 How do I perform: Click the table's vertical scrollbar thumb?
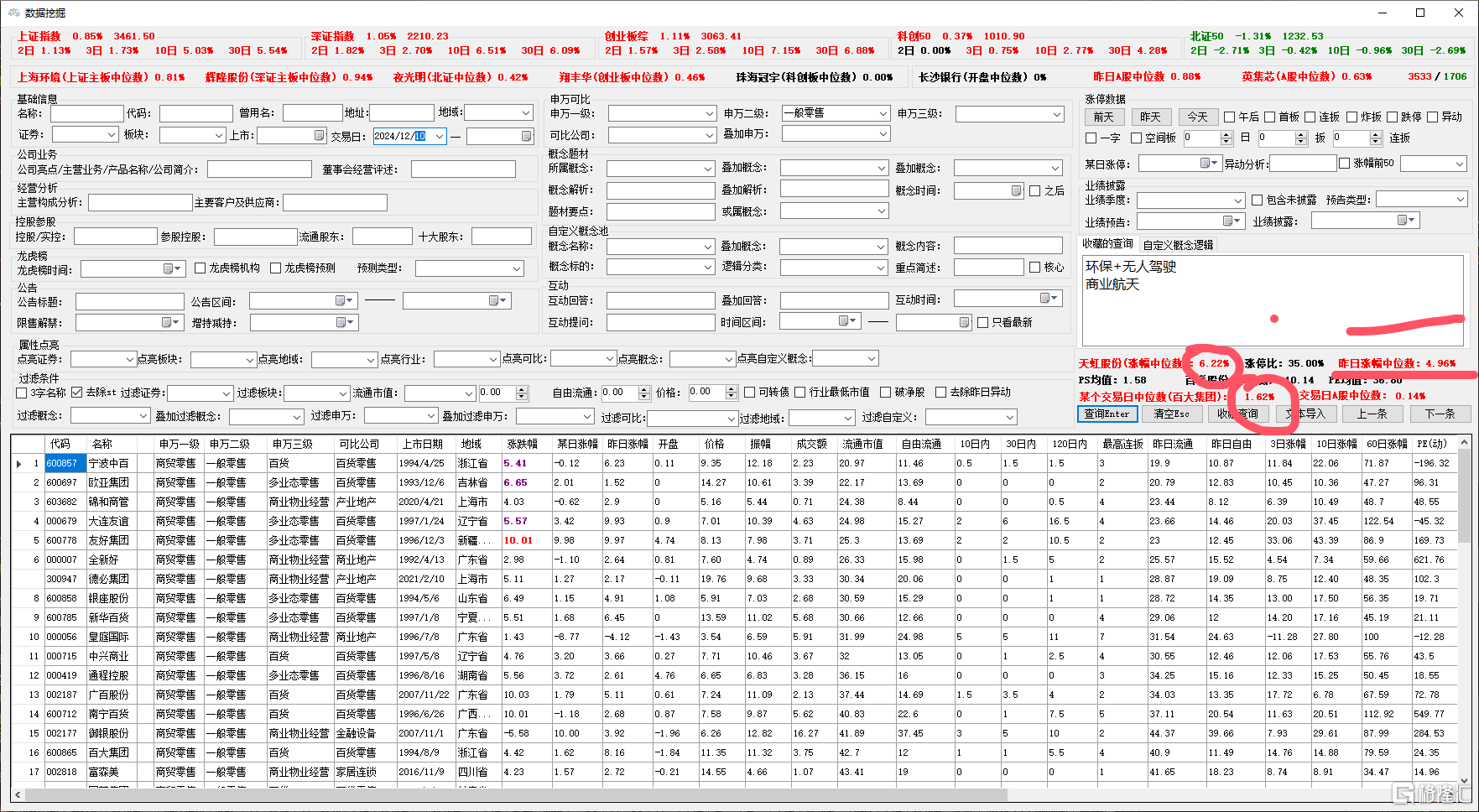tap(1465, 494)
